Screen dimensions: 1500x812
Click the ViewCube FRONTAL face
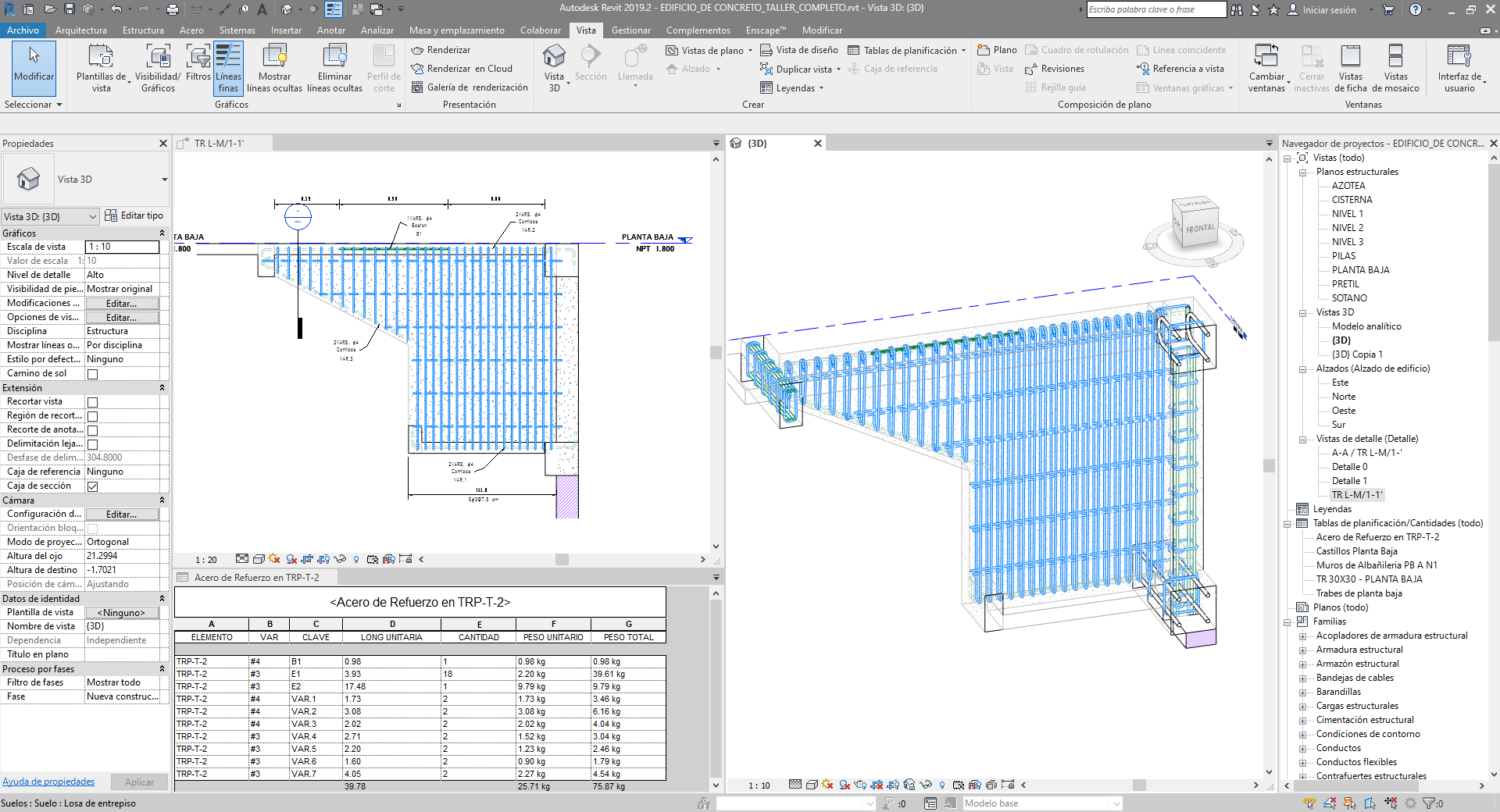tap(1199, 229)
